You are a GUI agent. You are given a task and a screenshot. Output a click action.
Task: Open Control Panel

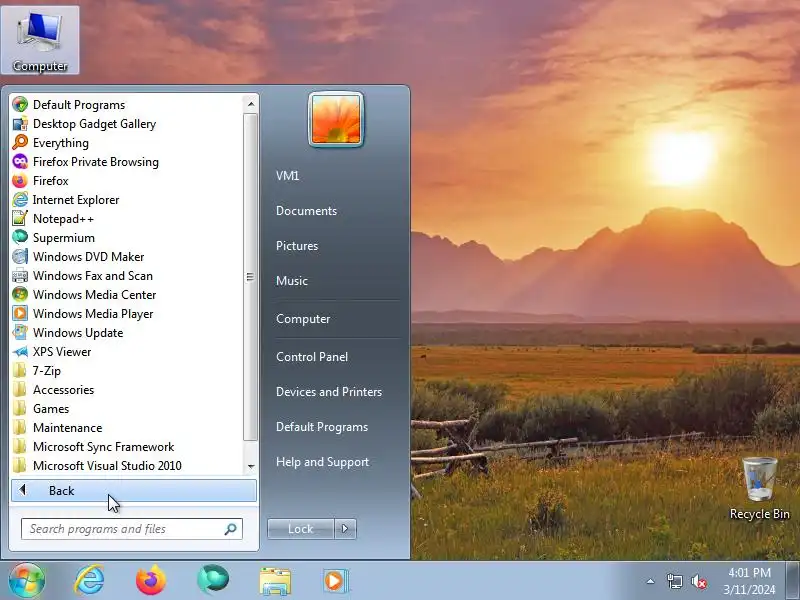(x=312, y=357)
